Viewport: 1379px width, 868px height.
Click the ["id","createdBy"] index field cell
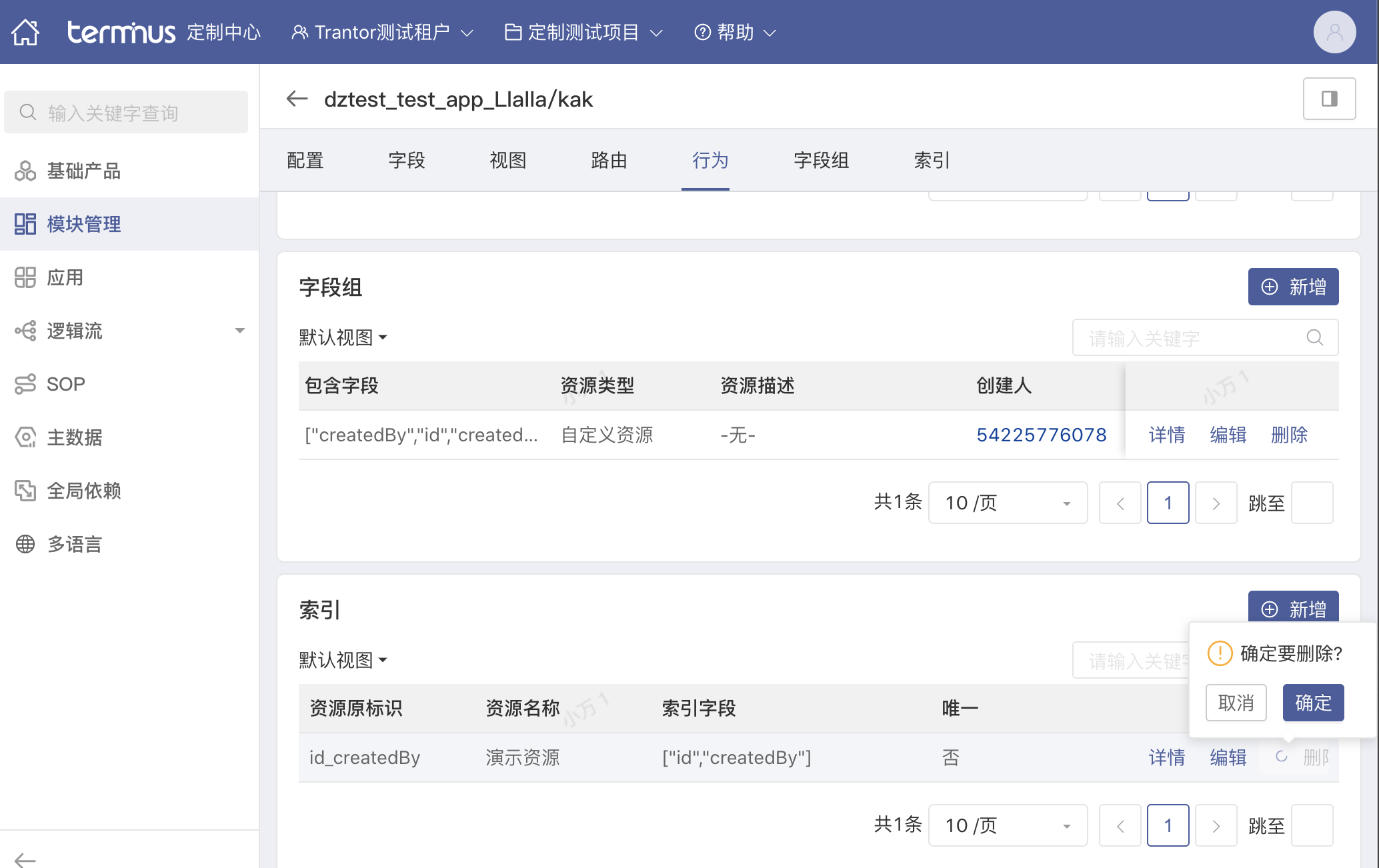coord(737,757)
